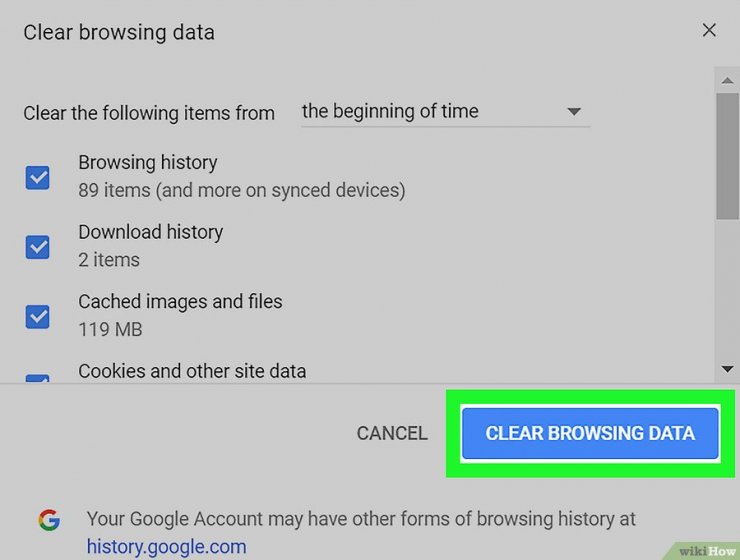The image size is (740, 560).
Task: Uncheck the Download history checkbox
Action: tap(37, 247)
